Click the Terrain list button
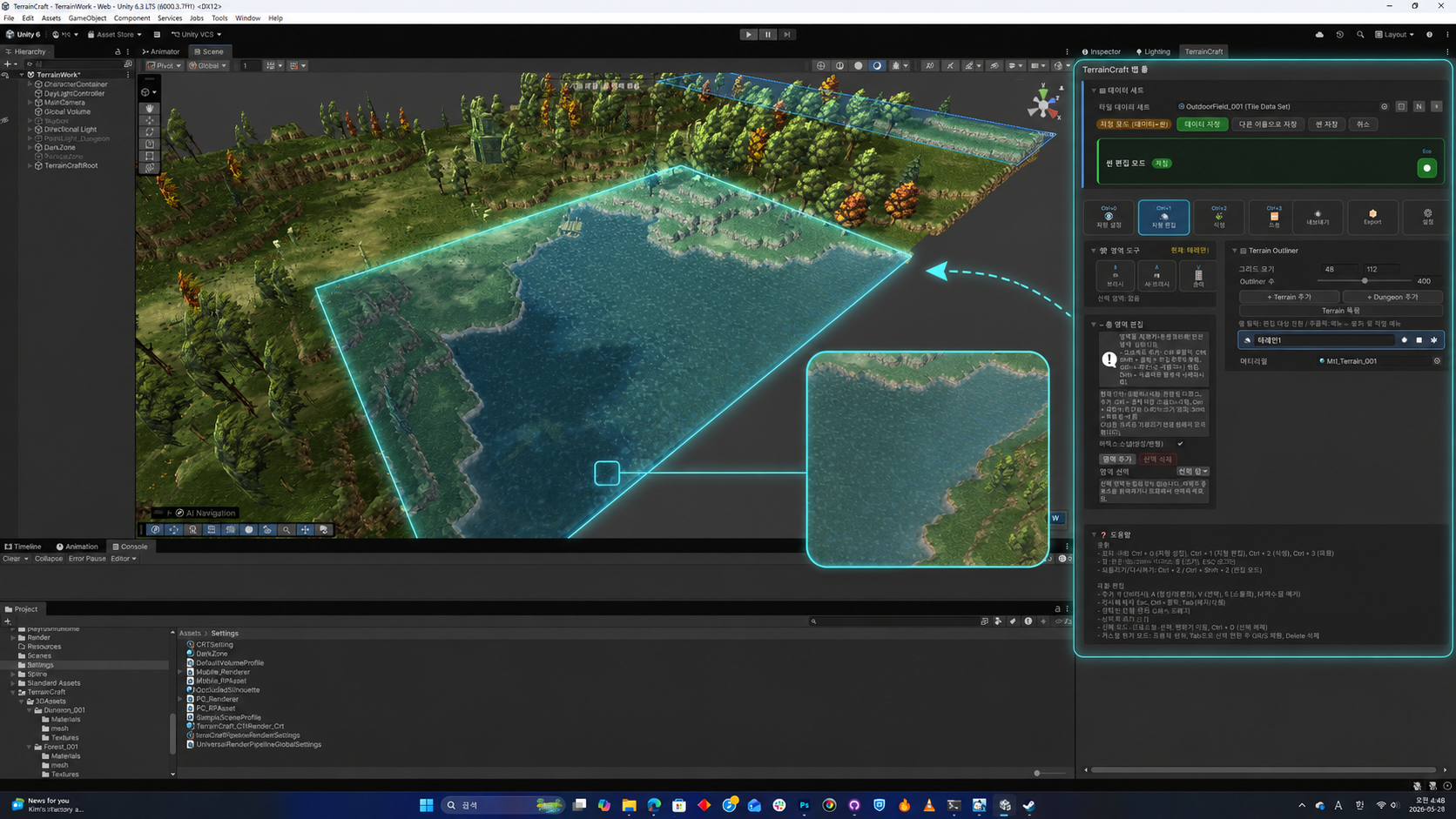 point(1340,310)
